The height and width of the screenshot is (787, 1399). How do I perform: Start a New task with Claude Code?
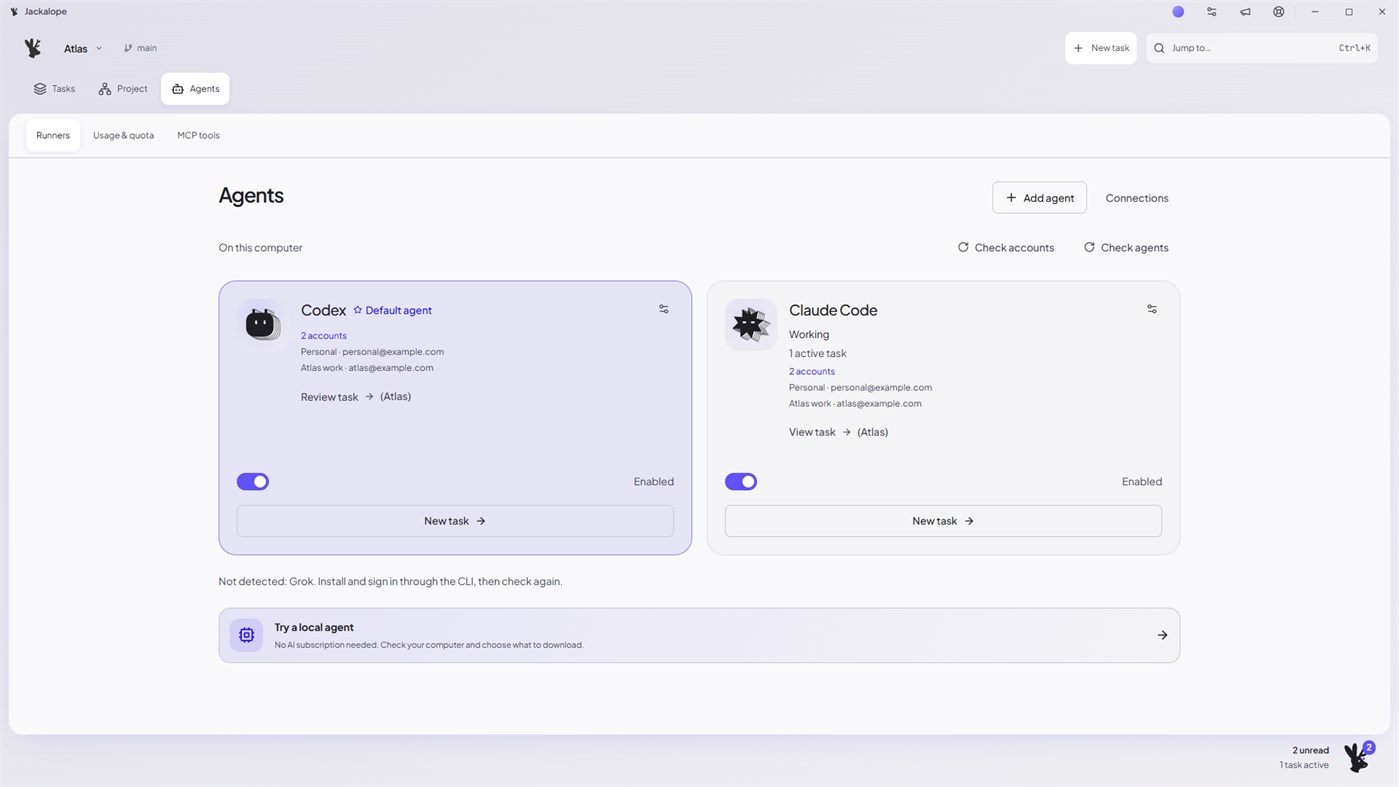943,521
